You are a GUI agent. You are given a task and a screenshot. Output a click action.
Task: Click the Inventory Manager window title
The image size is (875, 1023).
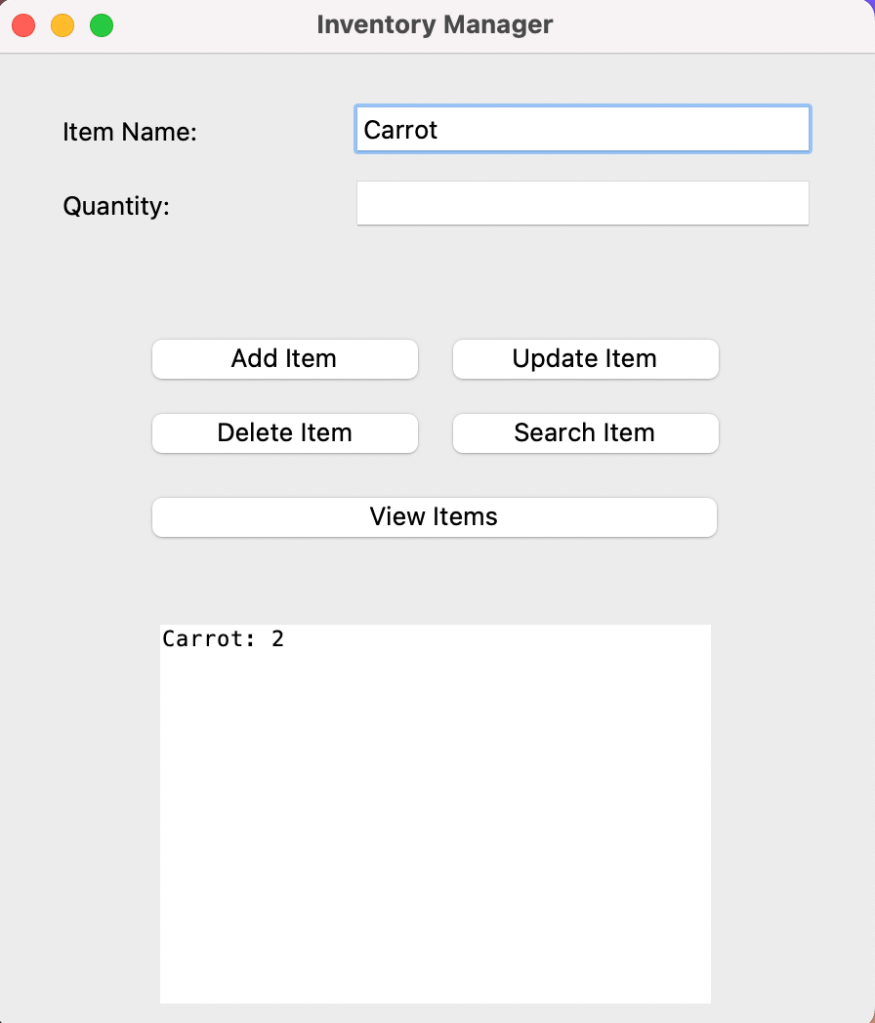434,25
